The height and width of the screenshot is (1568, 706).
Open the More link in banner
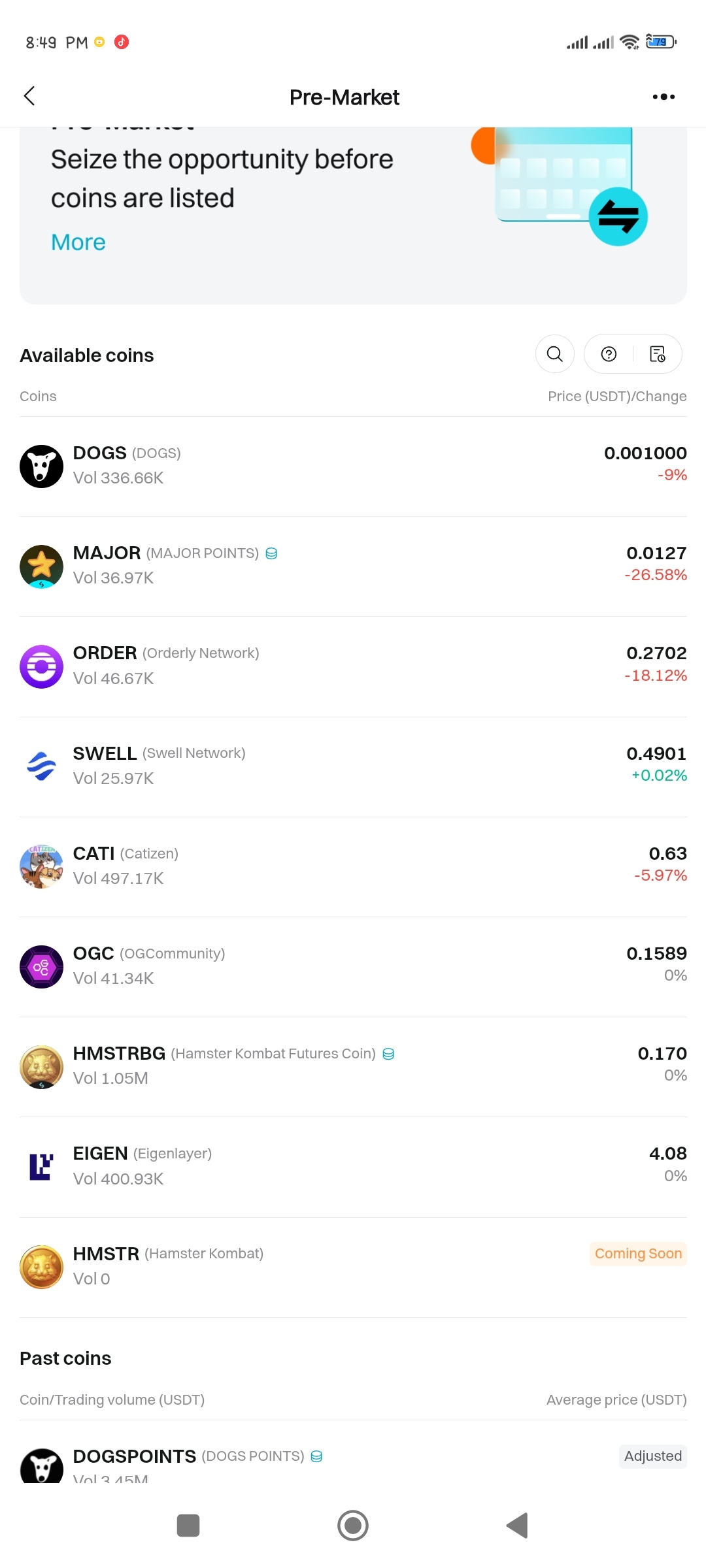[x=78, y=242]
